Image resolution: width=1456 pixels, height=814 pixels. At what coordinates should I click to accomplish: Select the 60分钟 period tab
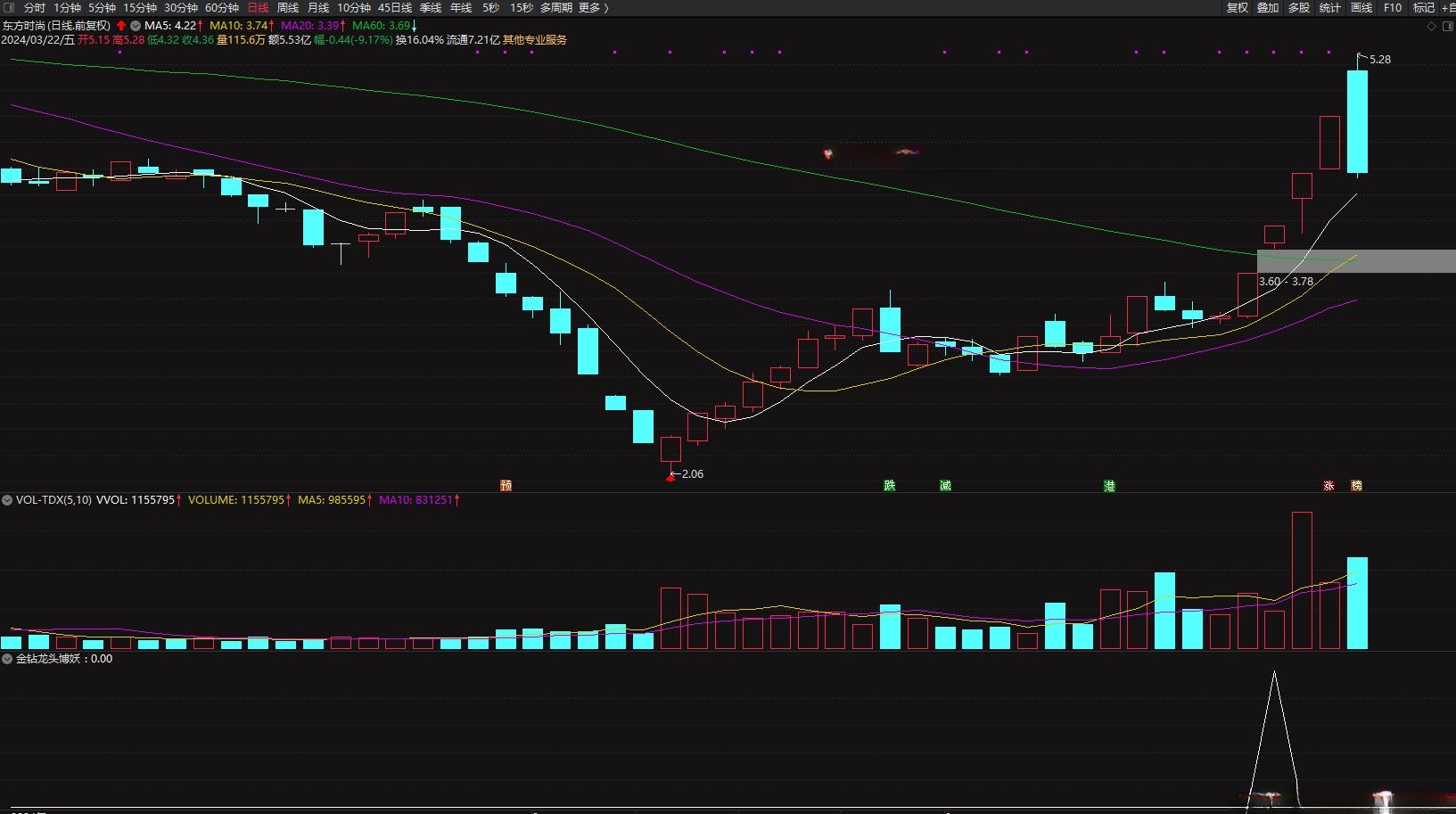tap(222, 7)
